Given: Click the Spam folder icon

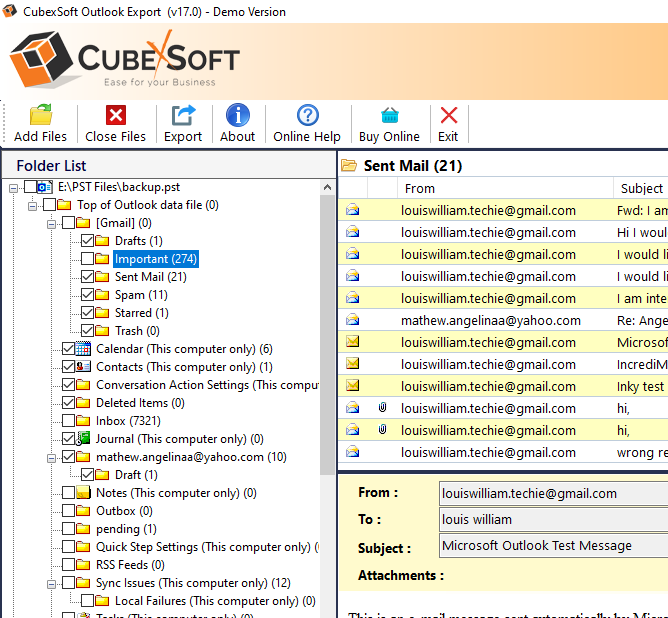Looking at the screenshot, I should (102, 295).
